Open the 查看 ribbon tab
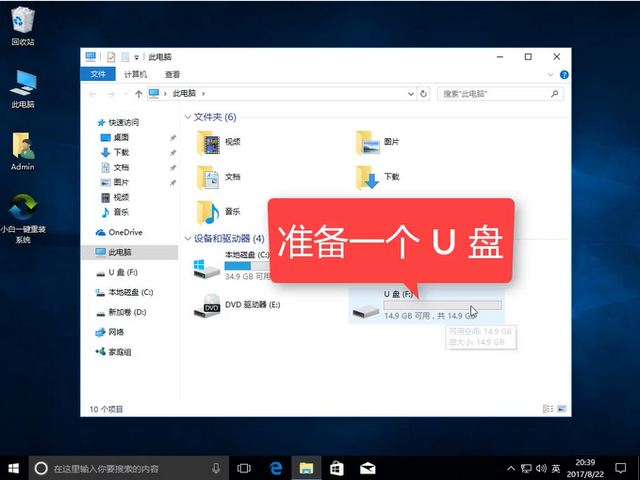Viewport: 640px width, 480px height. [172, 74]
